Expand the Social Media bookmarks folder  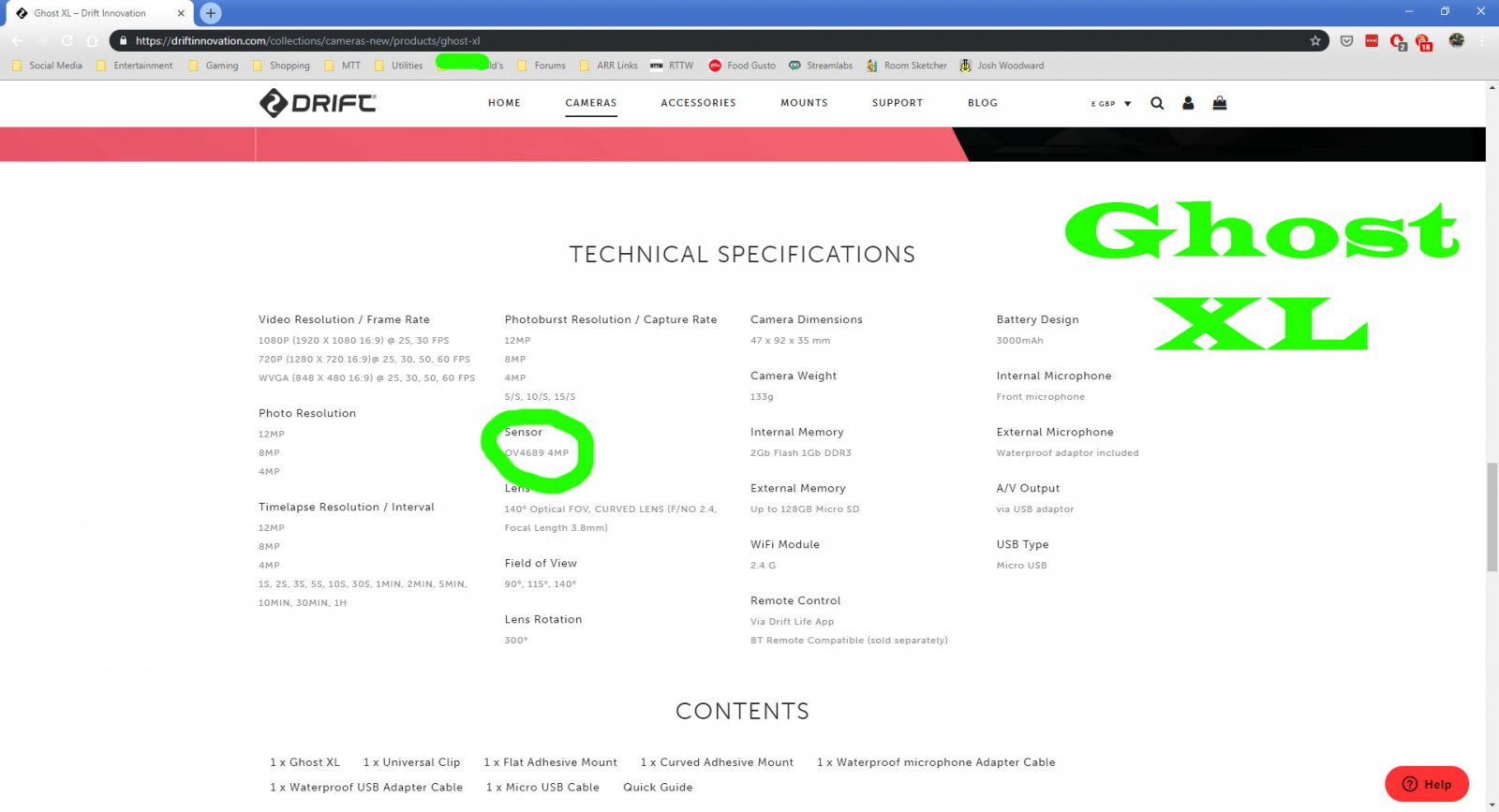coord(47,66)
